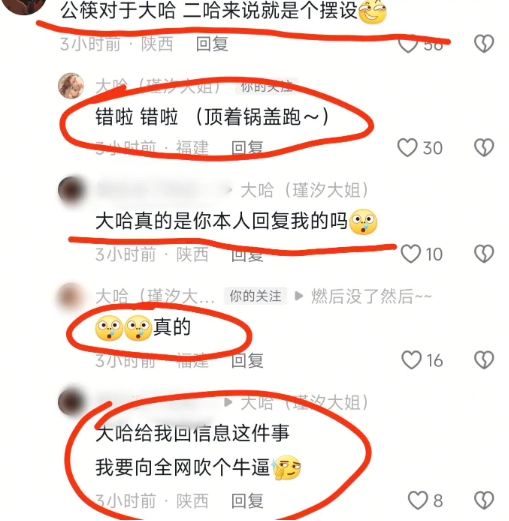Like the comment with 8 likes

point(418,500)
